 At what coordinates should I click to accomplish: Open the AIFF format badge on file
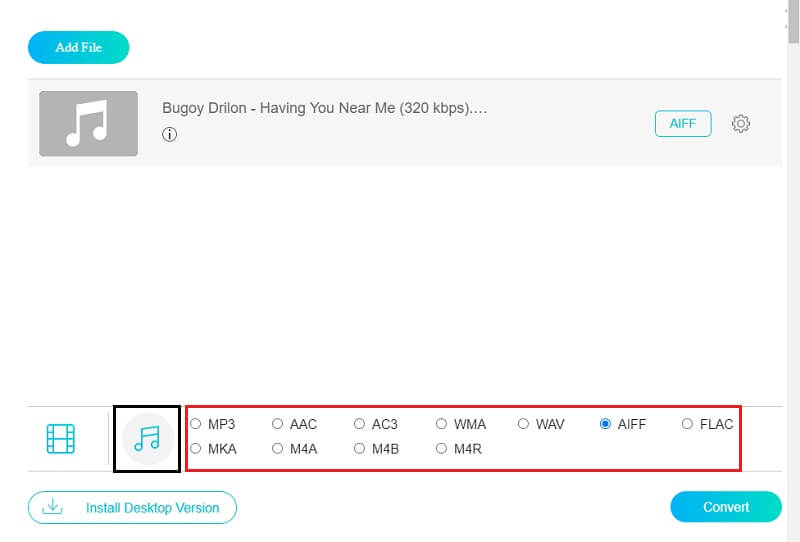click(x=683, y=123)
